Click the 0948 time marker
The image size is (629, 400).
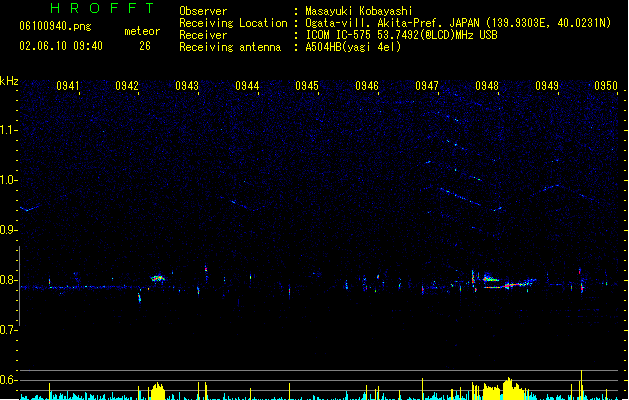click(x=487, y=86)
